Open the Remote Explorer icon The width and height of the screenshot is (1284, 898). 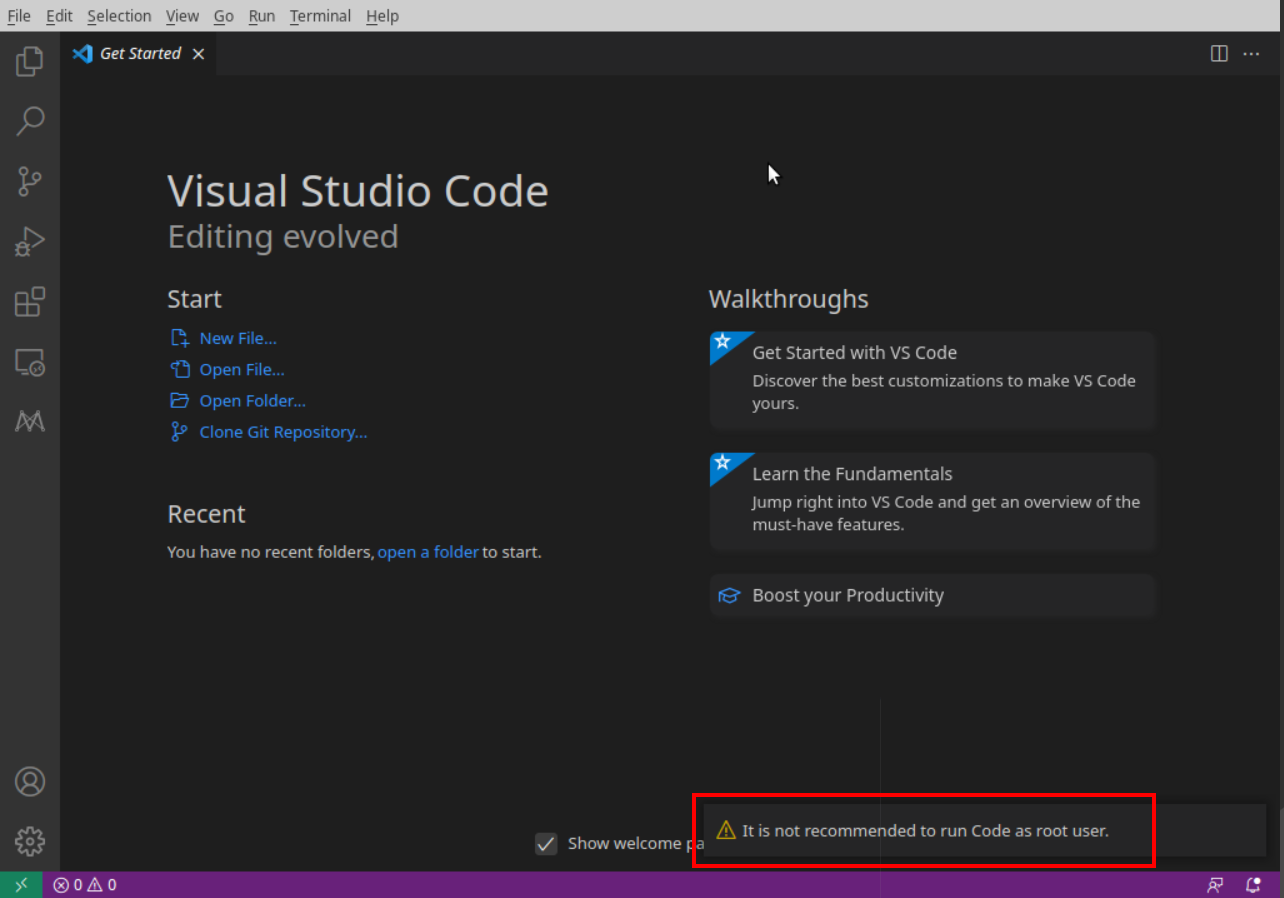click(x=30, y=362)
